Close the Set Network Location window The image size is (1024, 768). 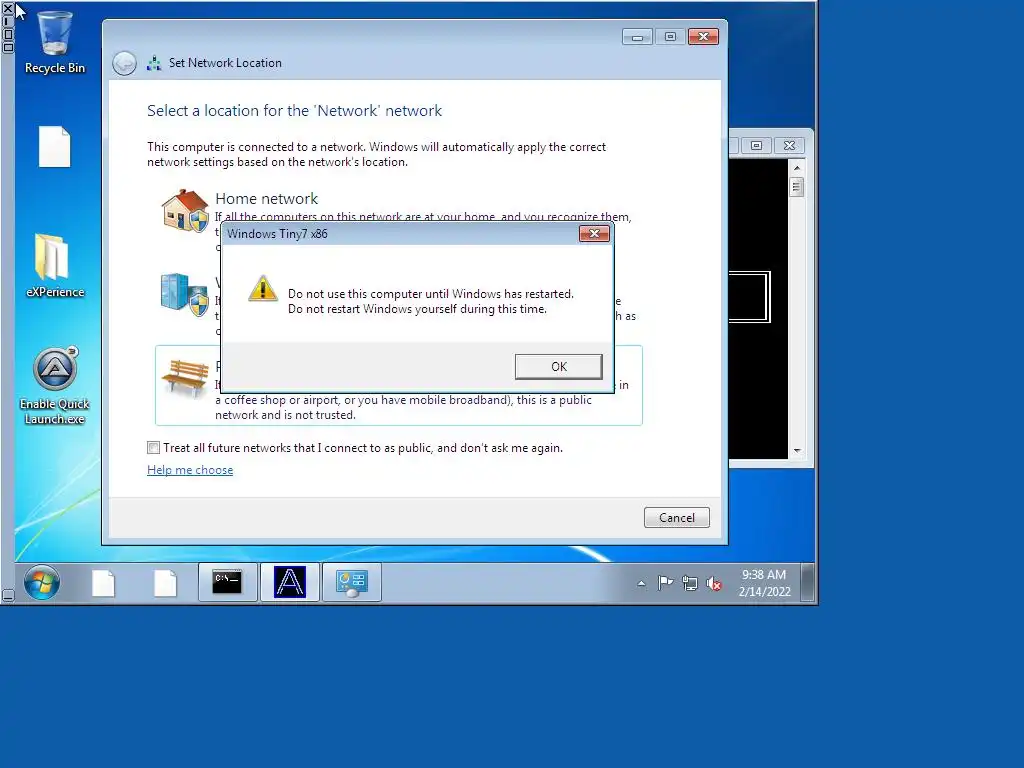pyautogui.click(x=703, y=37)
